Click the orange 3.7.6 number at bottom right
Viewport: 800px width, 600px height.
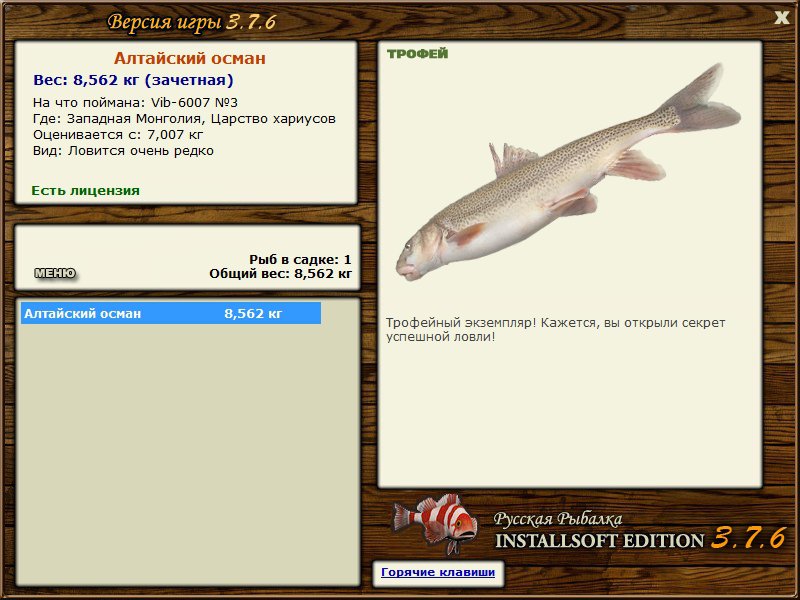(748, 538)
